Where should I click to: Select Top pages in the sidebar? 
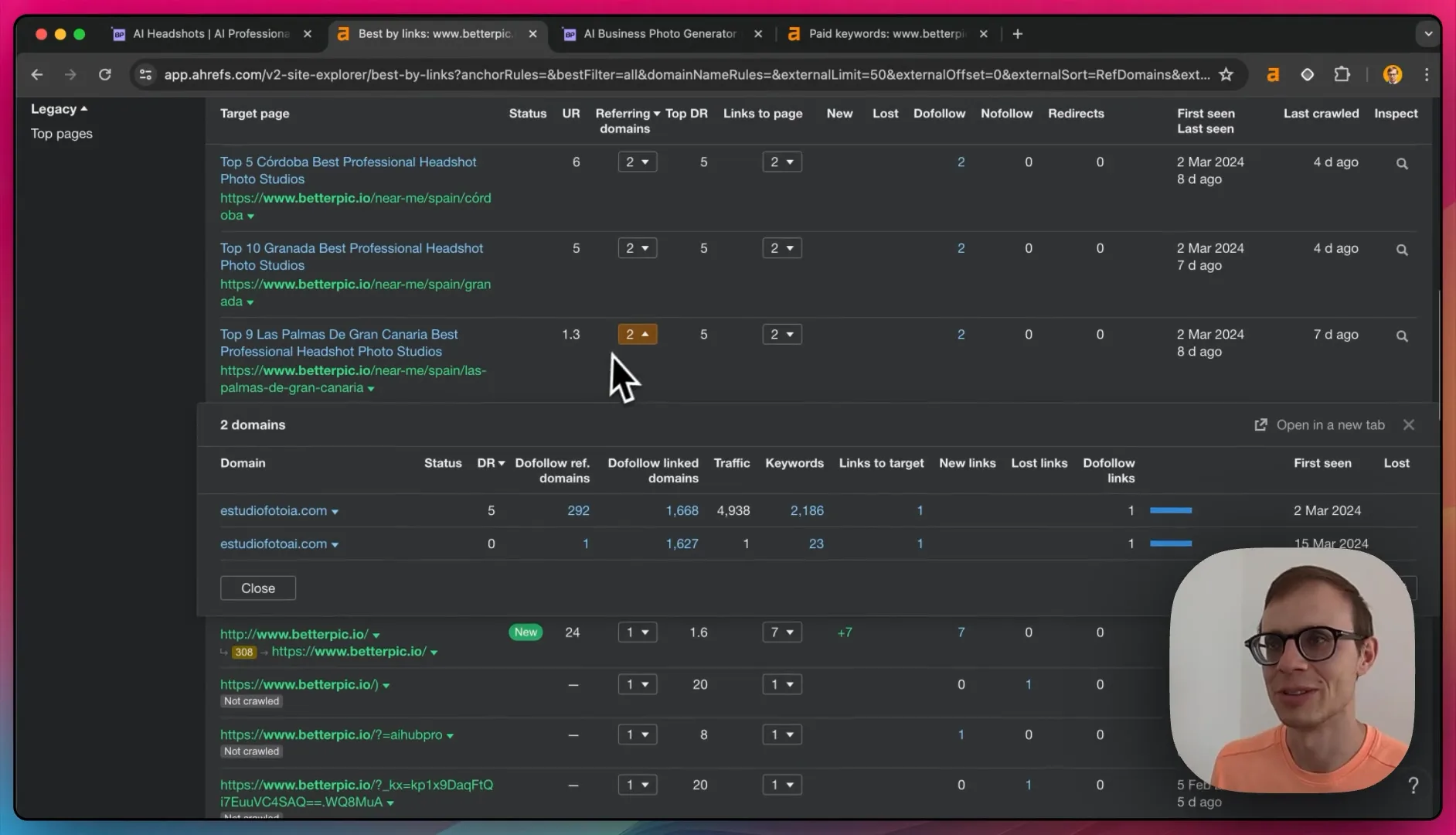[62, 134]
